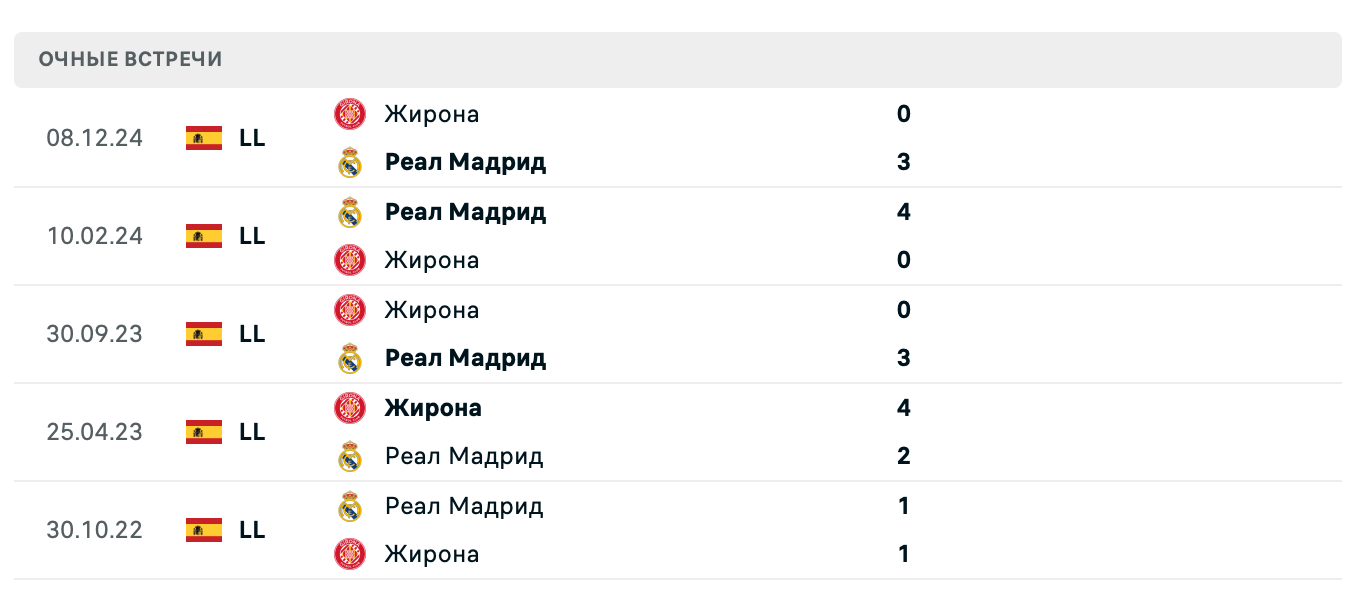1364x602 pixels.
Task: Click the Girona logo in the 25.04.23 match
Action: [349, 408]
